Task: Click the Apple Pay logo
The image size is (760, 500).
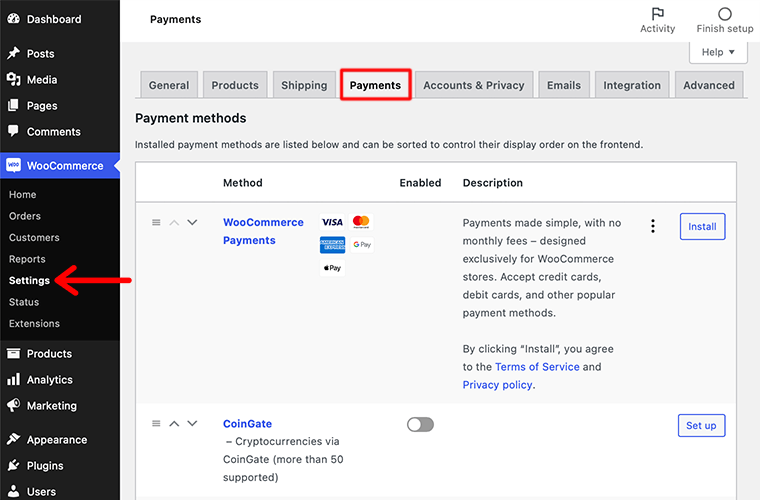Action: click(x=332, y=268)
